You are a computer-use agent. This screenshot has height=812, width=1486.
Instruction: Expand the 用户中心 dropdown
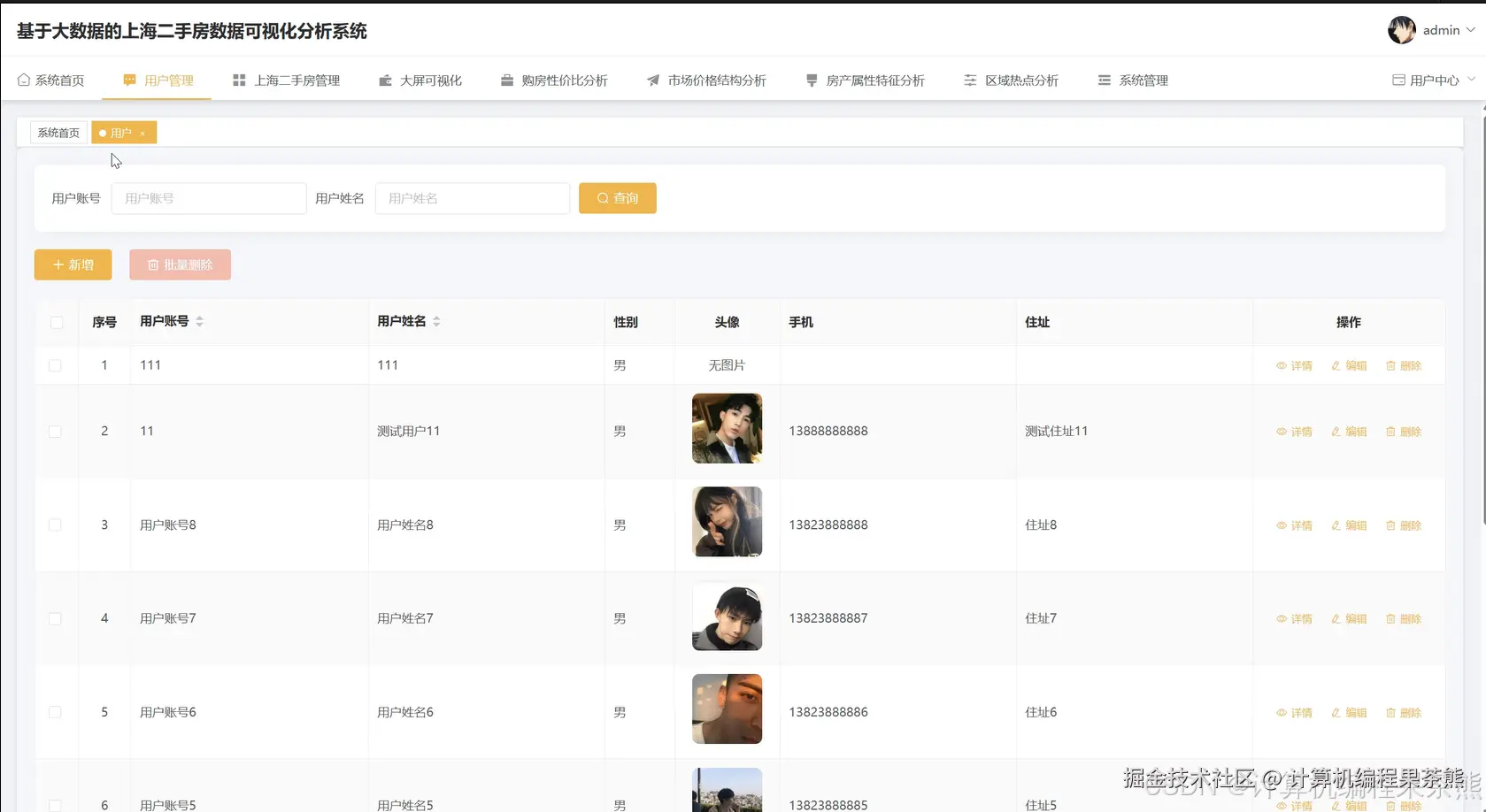coord(1434,80)
